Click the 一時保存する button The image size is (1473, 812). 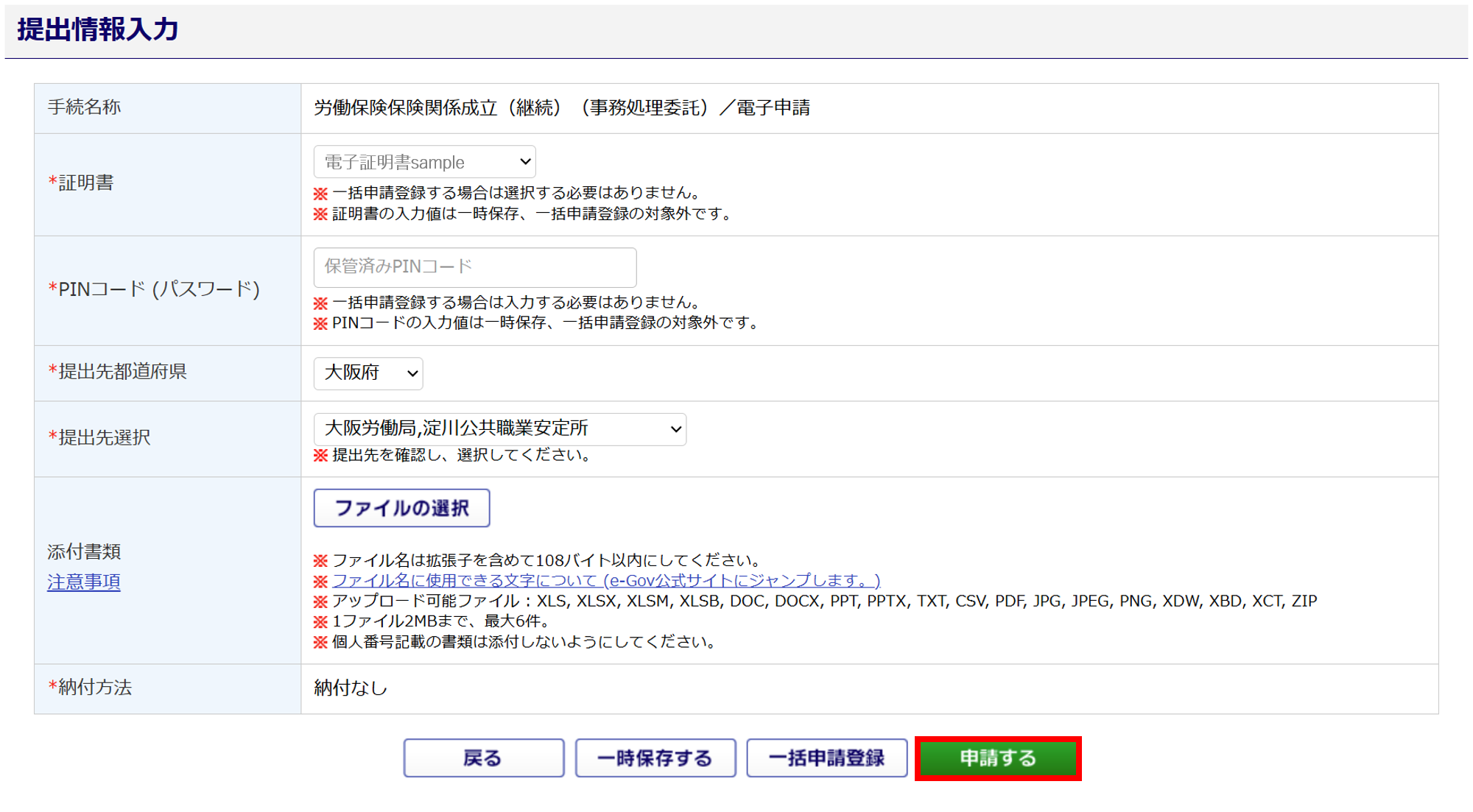pos(655,758)
